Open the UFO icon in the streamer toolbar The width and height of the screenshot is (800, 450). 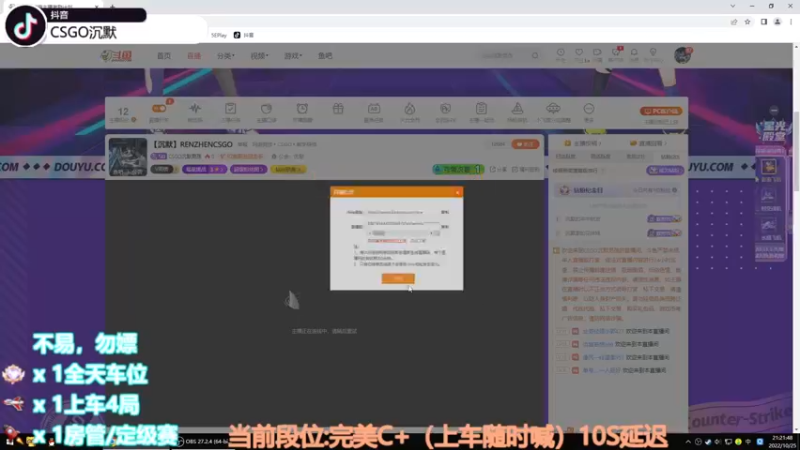553,108
